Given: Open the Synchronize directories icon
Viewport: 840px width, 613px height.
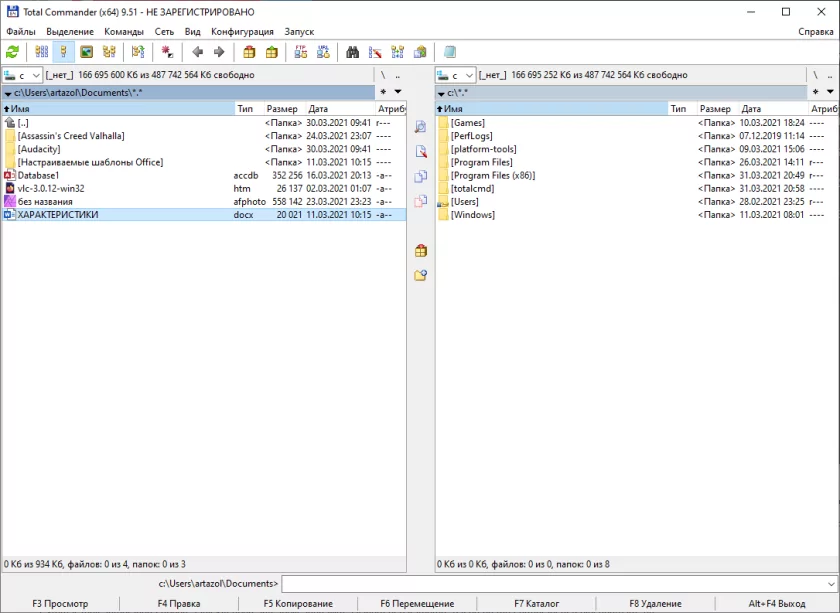Looking at the screenshot, I should point(398,52).
